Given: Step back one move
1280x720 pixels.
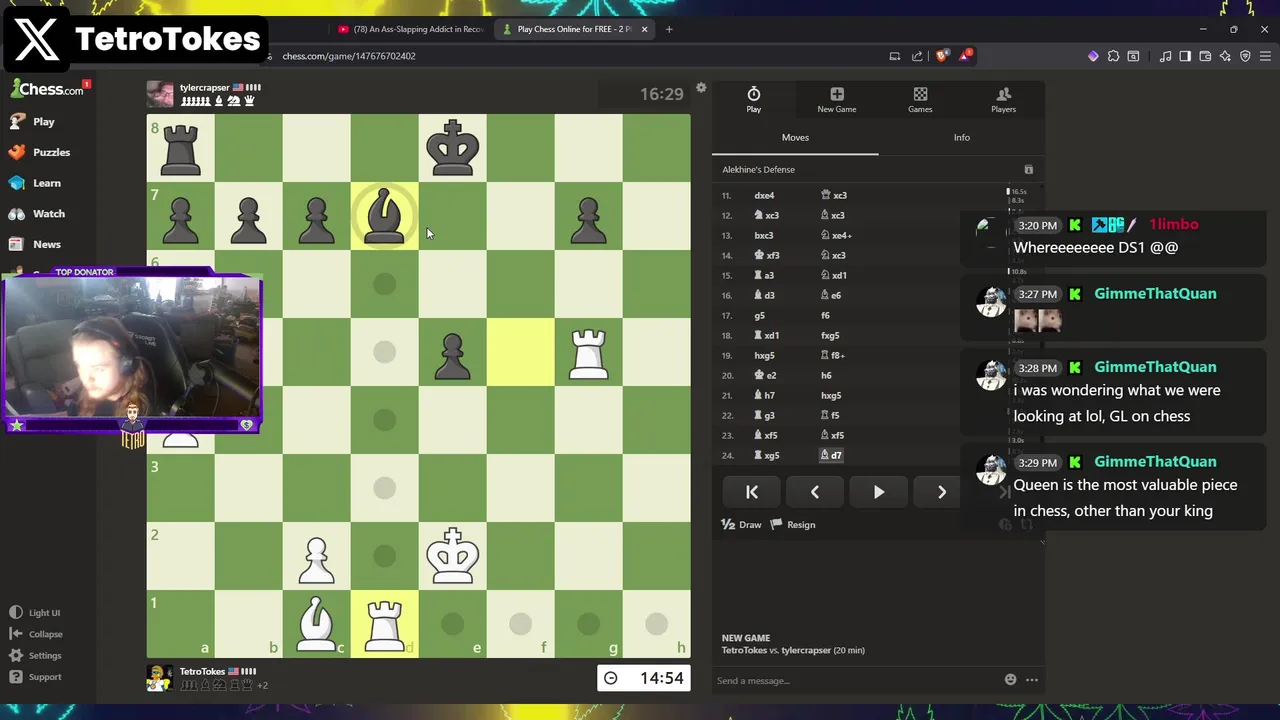Looking at the screenshot, I should coord(815,492).
